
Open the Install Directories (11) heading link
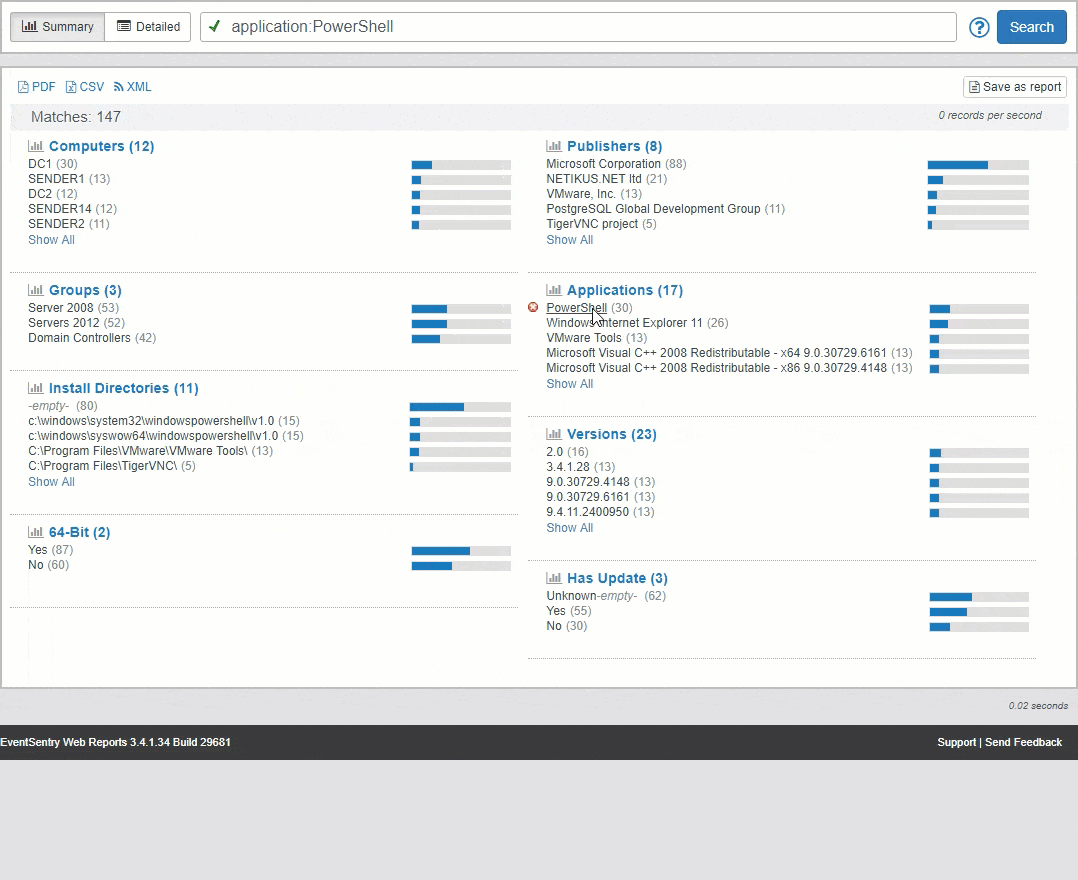(x=124, y=388)
